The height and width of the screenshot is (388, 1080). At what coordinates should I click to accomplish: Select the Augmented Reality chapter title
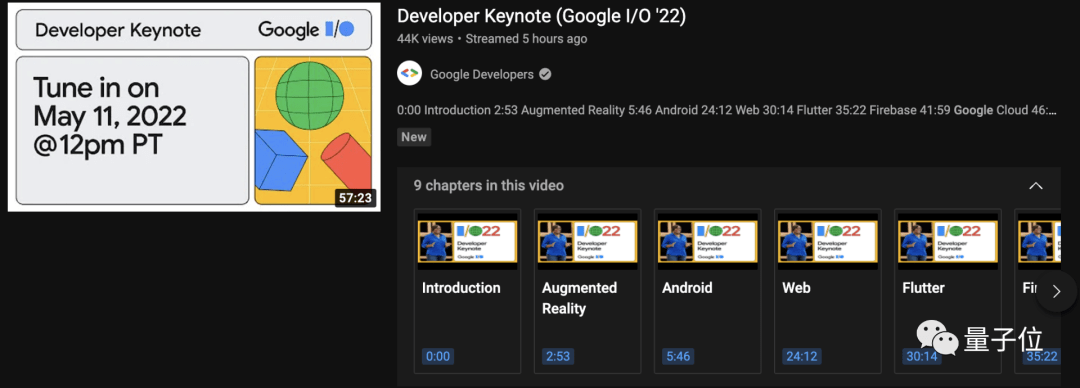coord(579,298)
